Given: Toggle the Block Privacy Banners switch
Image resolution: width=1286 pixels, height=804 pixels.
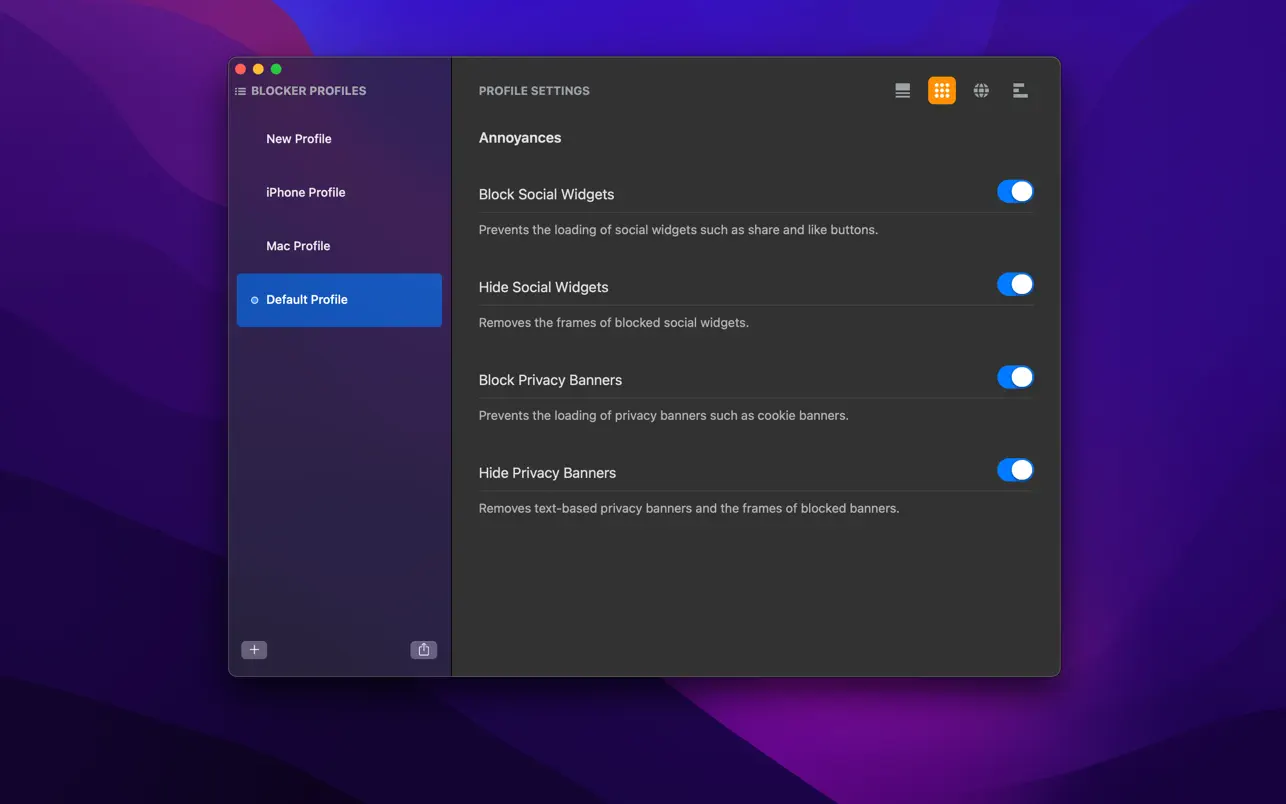Looking at the screenshot, I should tap(1014, 378).
